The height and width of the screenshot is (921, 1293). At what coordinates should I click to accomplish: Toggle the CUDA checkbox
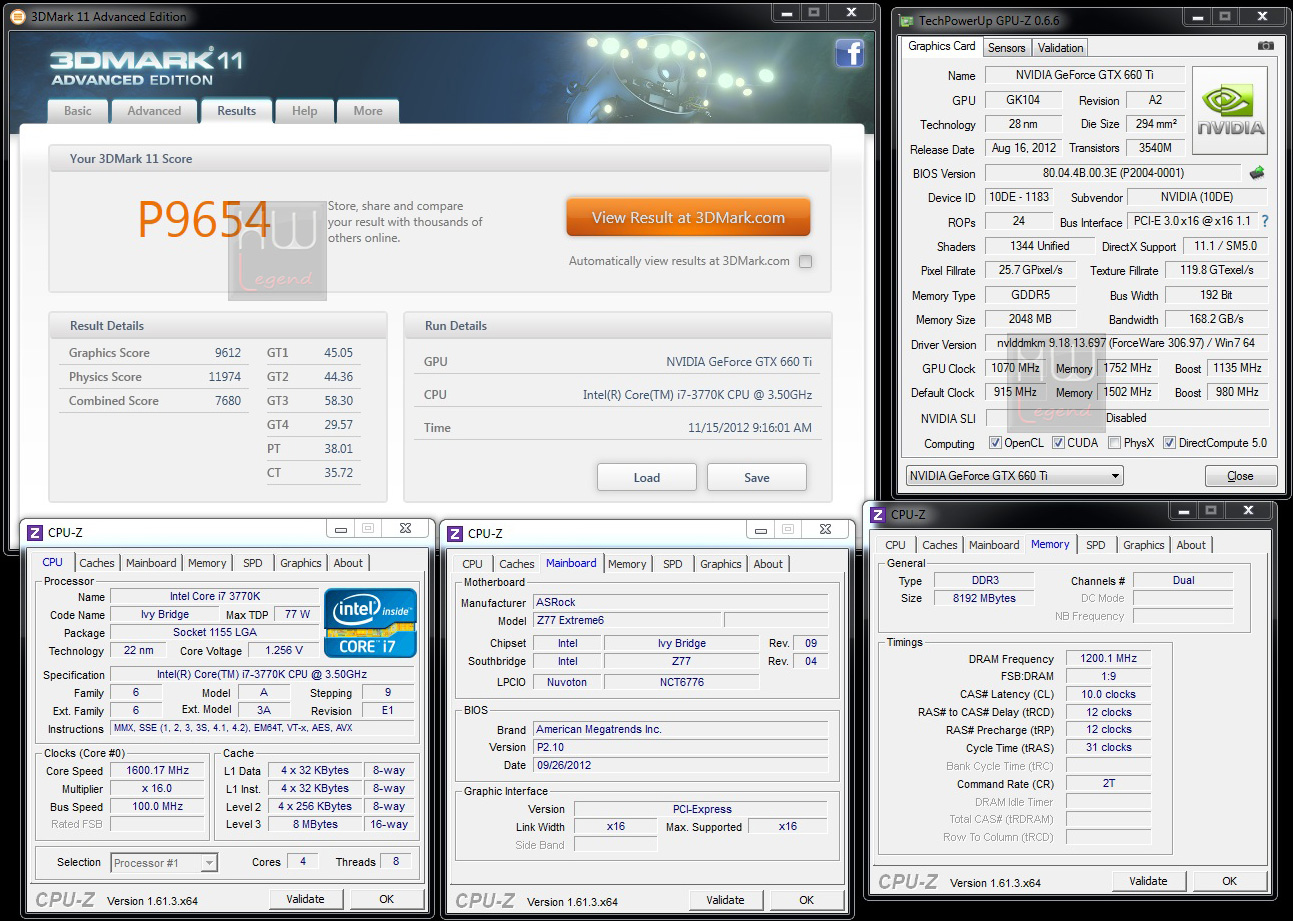click(x=1058, y=443)
